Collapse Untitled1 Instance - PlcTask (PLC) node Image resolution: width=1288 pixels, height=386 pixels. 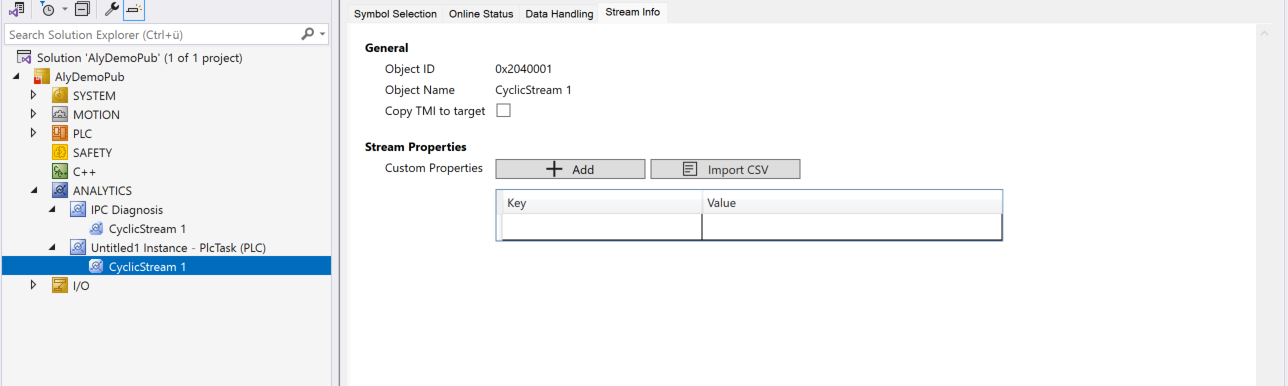(53, 248)
